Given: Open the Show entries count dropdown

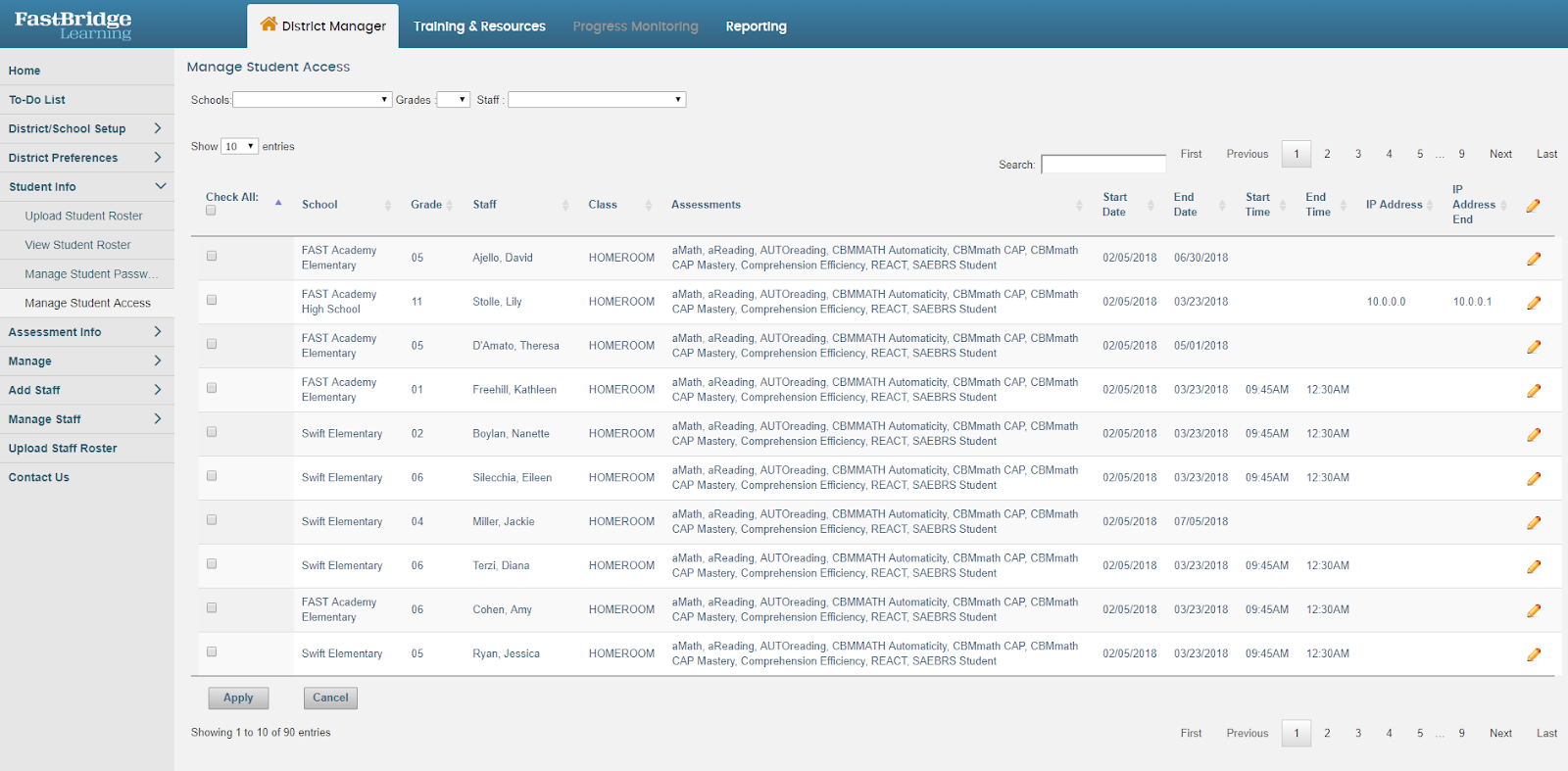Looking at the screenshot, I should pyautogui.click(x=239, y=147).
